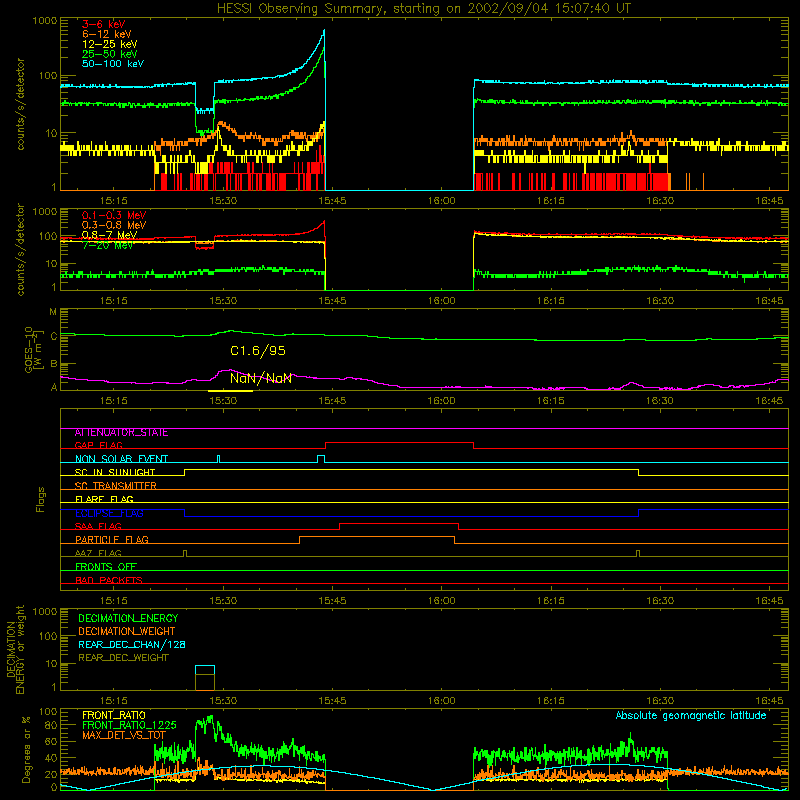The image size is (800, 800).
Task: Select the '3-6 keV' legend label
Action: point(103,24)
